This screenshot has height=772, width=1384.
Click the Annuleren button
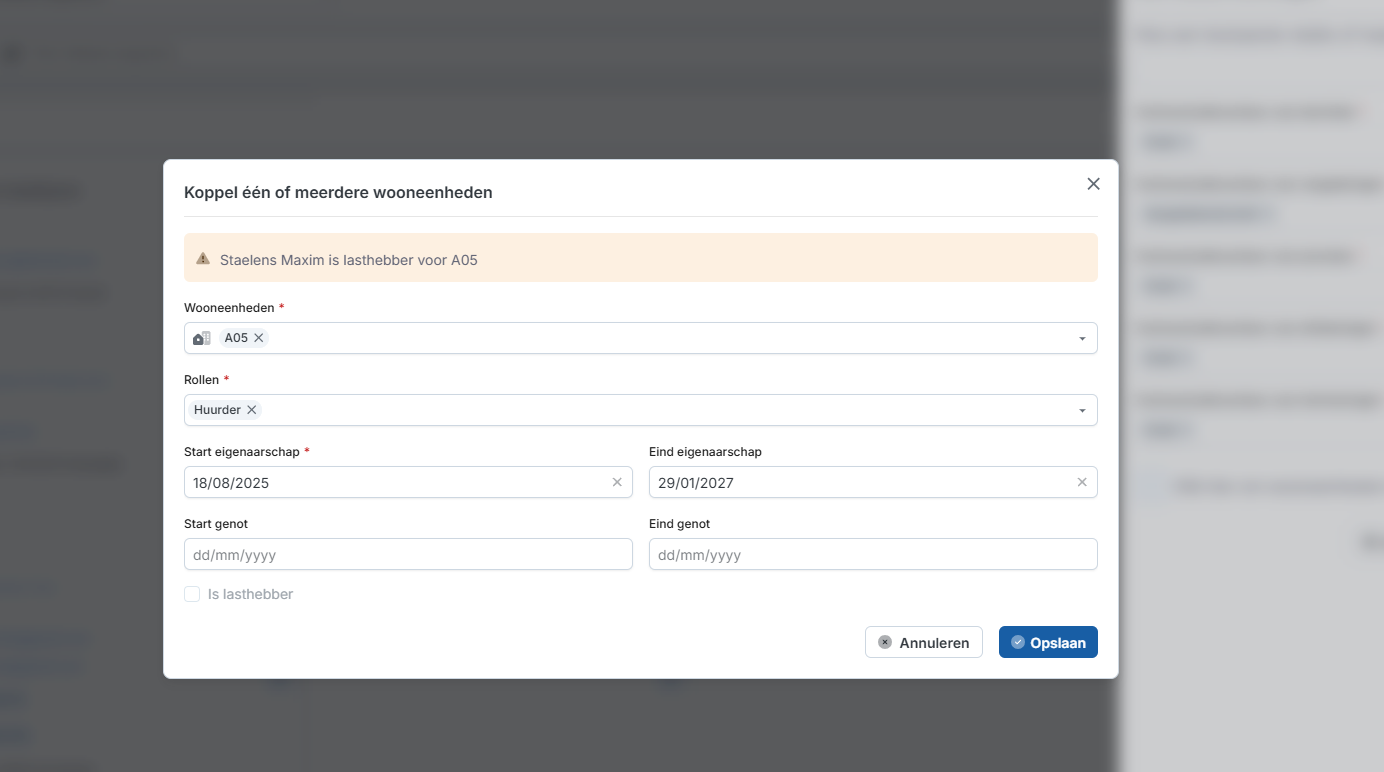pyautogui.click(x=924, y=642)
